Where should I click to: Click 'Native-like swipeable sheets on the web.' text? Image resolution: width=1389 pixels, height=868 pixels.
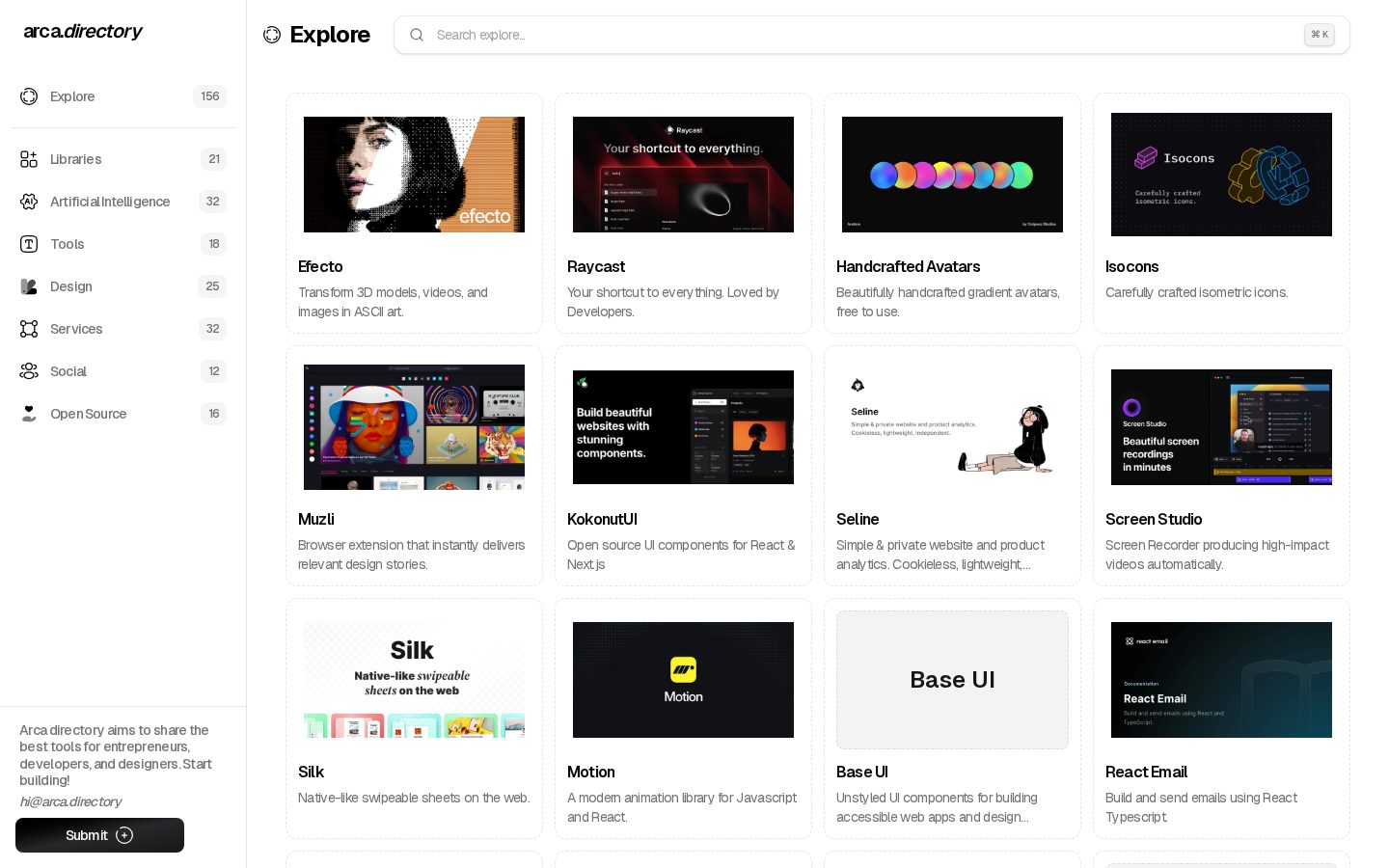[x=414, y=799]
